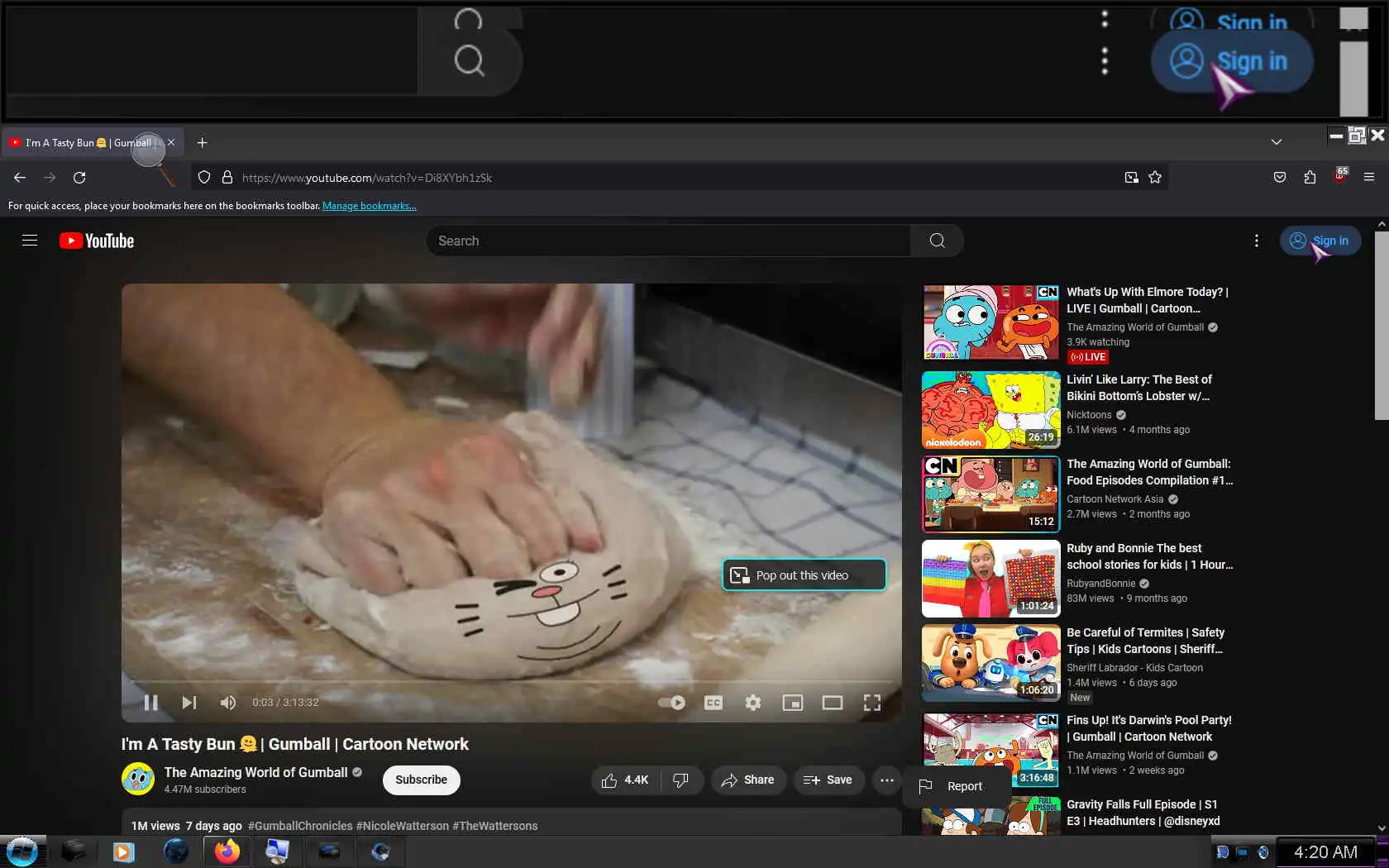Open a new browser tab
The image size is (1389, 868).
click(202, 142)
